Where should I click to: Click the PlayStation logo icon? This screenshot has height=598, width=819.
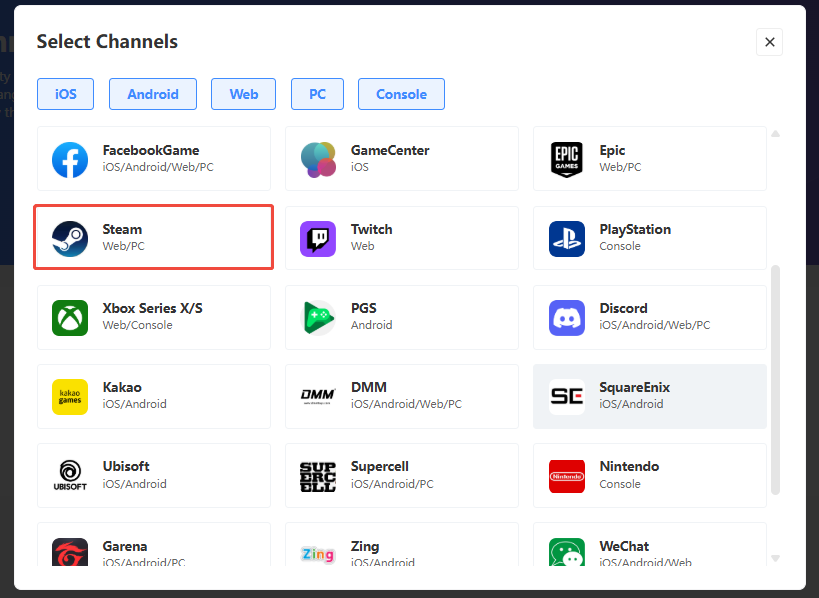[x=567, y=239]
